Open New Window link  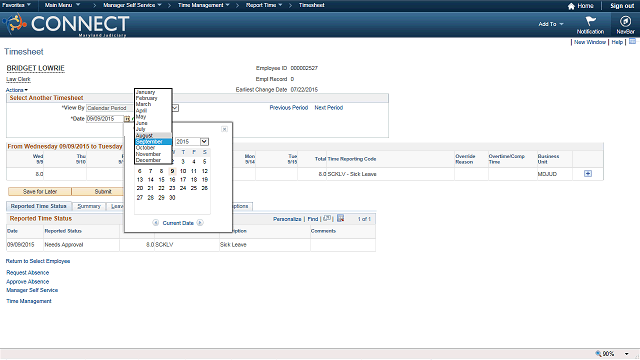tap(590, 42)
